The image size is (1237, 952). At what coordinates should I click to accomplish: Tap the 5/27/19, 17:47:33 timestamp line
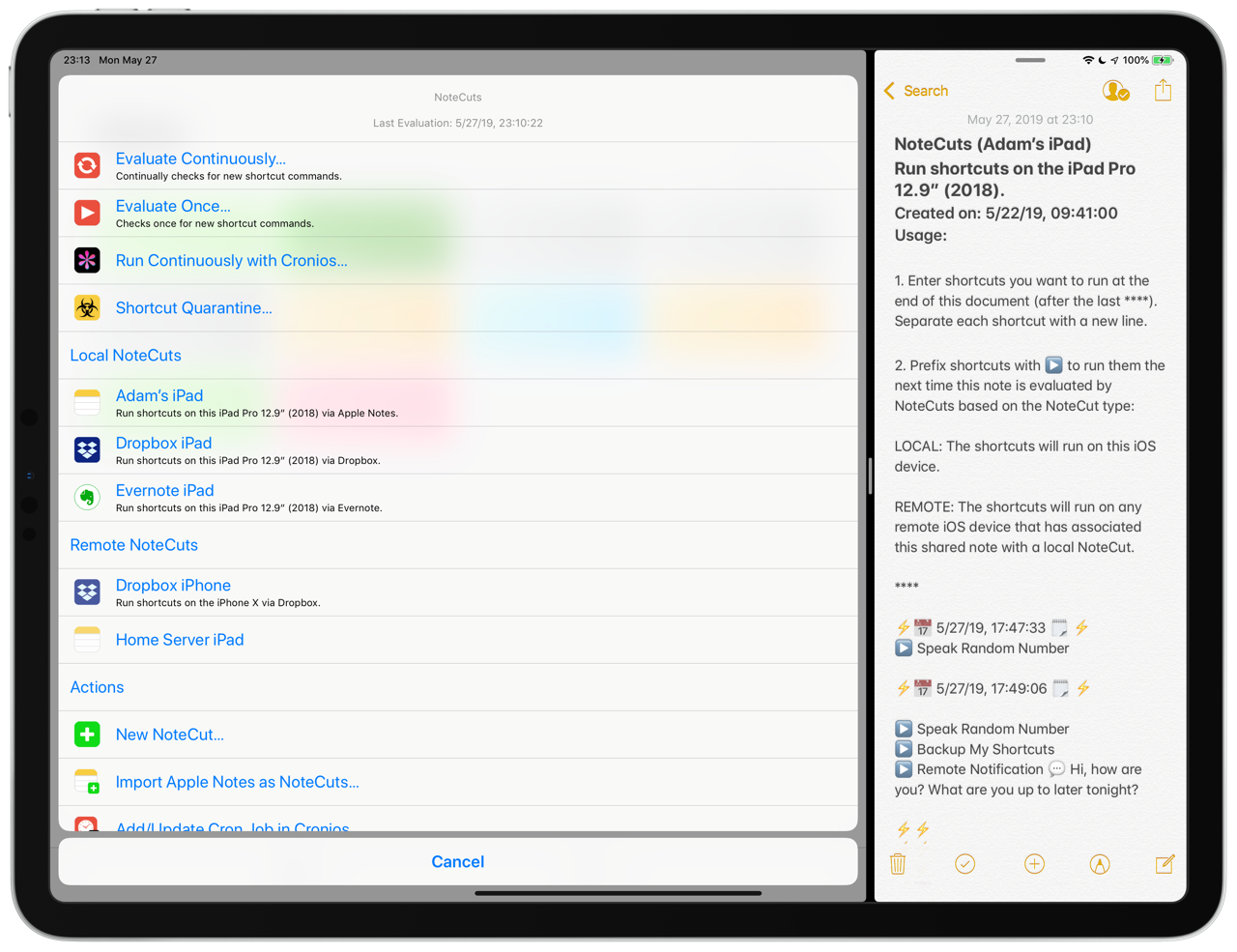(992, 627)
